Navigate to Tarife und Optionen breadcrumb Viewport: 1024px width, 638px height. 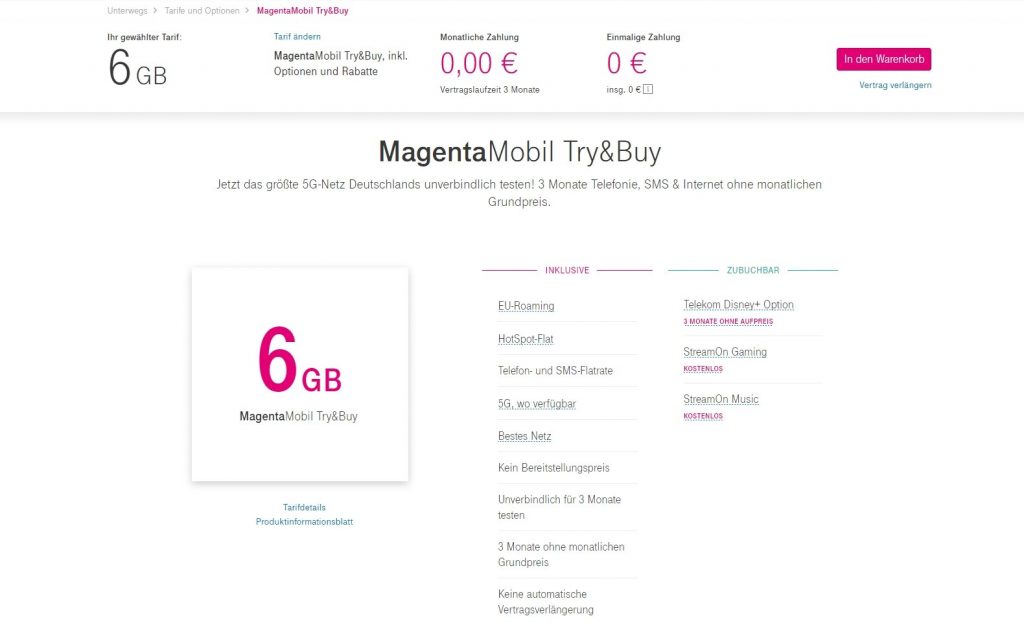[x=202, y=10]
